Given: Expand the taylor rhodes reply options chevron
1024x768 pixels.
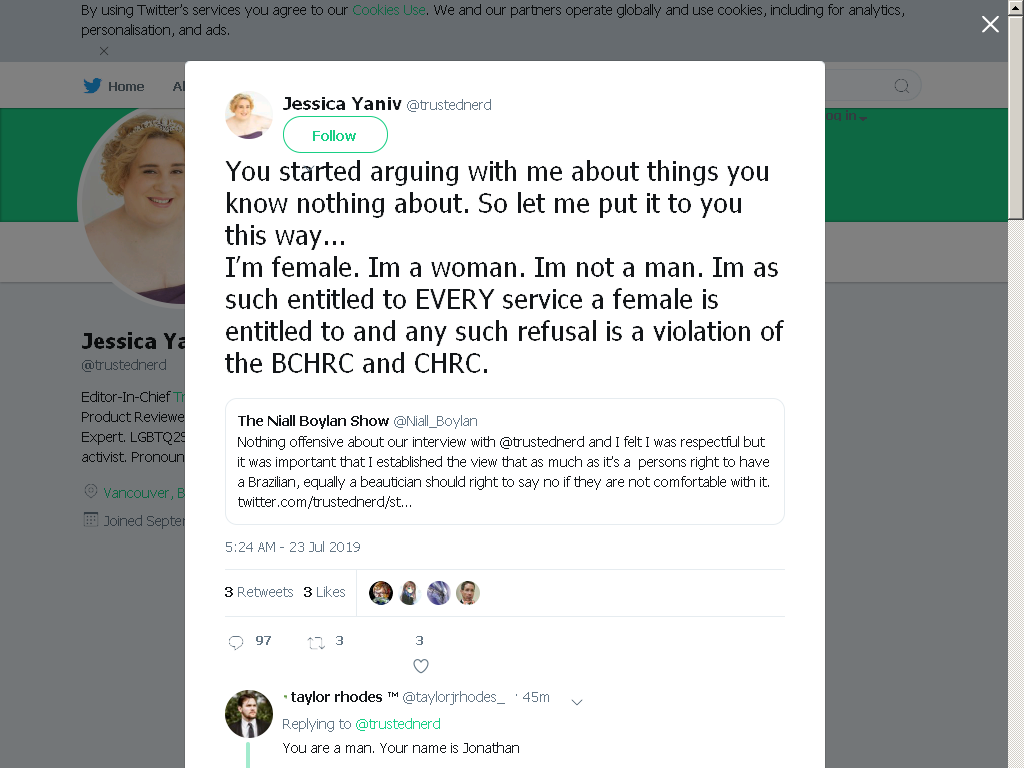Looking at the screenshot, I should point(577,702).
